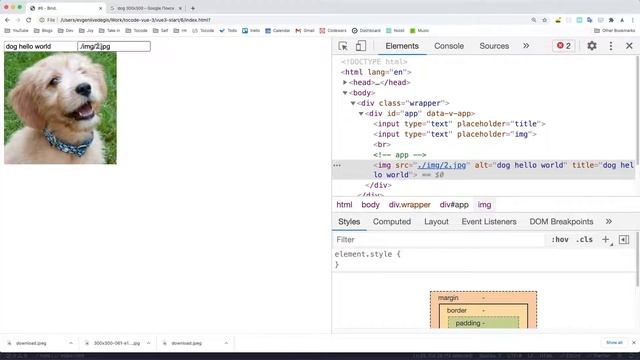Open the Calendar bookmark
640x360 pixels.
coord(278,31)
